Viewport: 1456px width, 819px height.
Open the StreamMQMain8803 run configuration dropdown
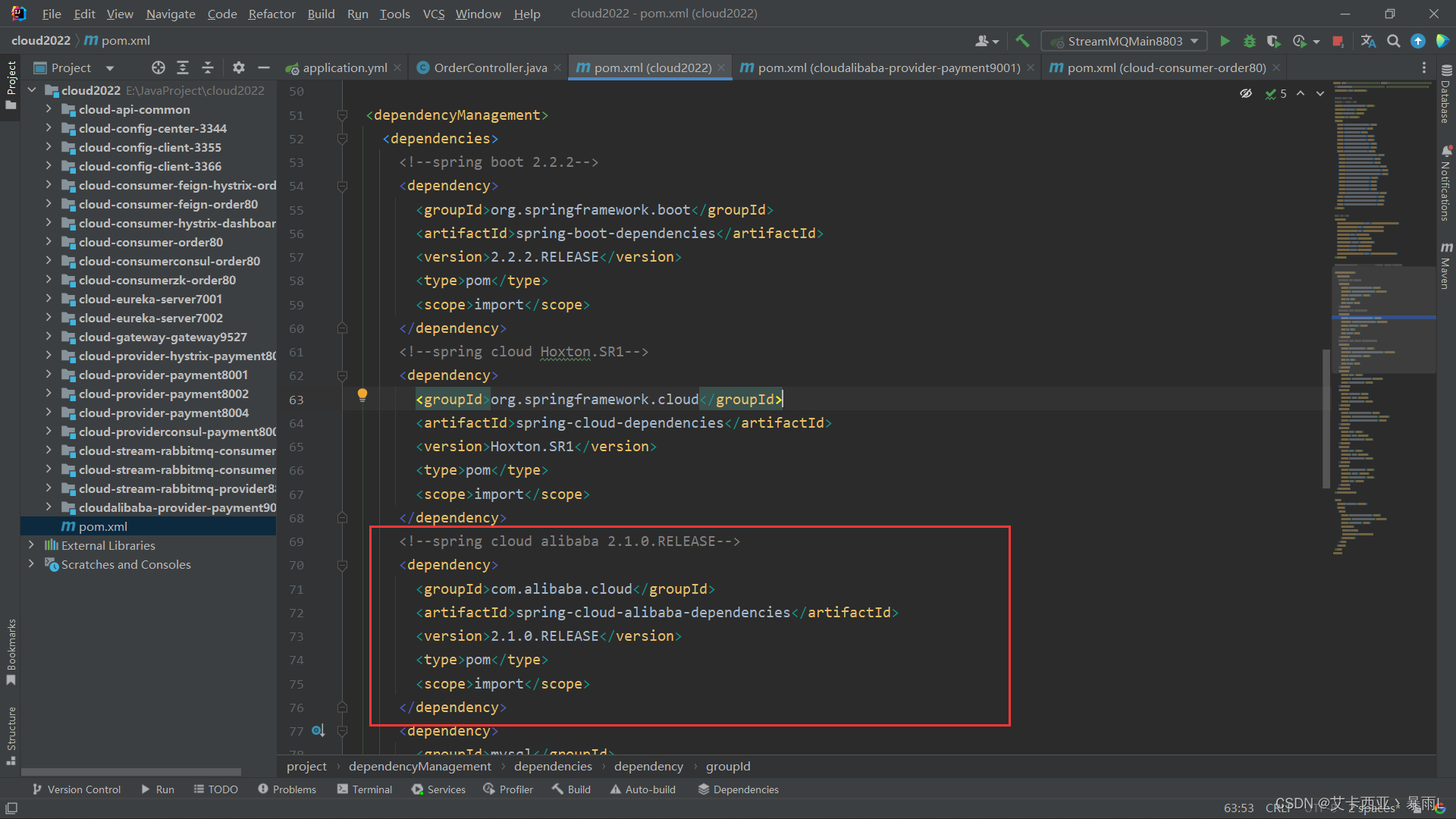(1125, 41)
